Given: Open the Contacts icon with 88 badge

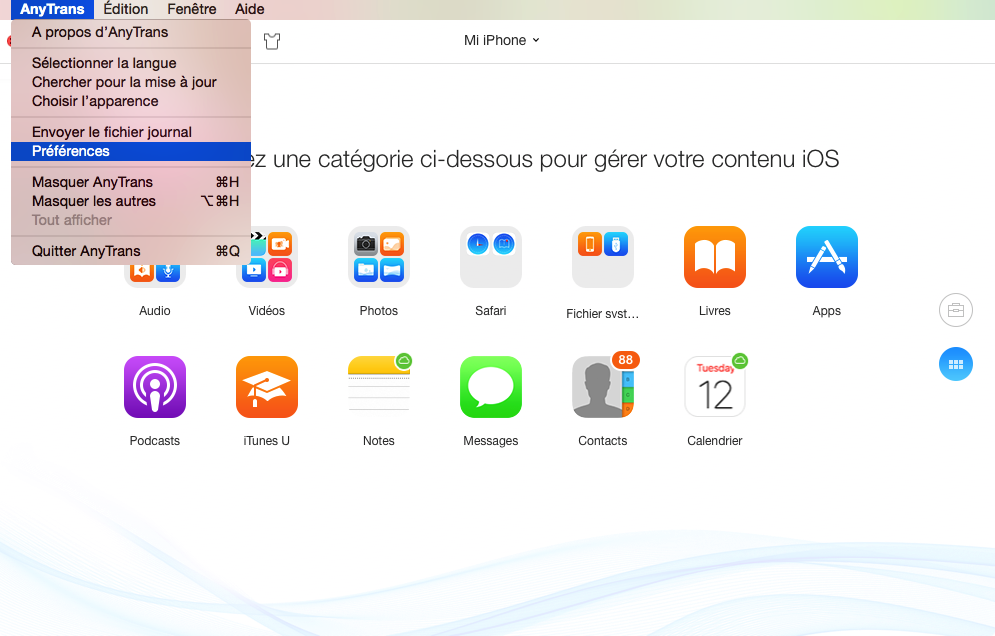Looking at the screenshot, I should pyautogui.click(x=605, y=385).
